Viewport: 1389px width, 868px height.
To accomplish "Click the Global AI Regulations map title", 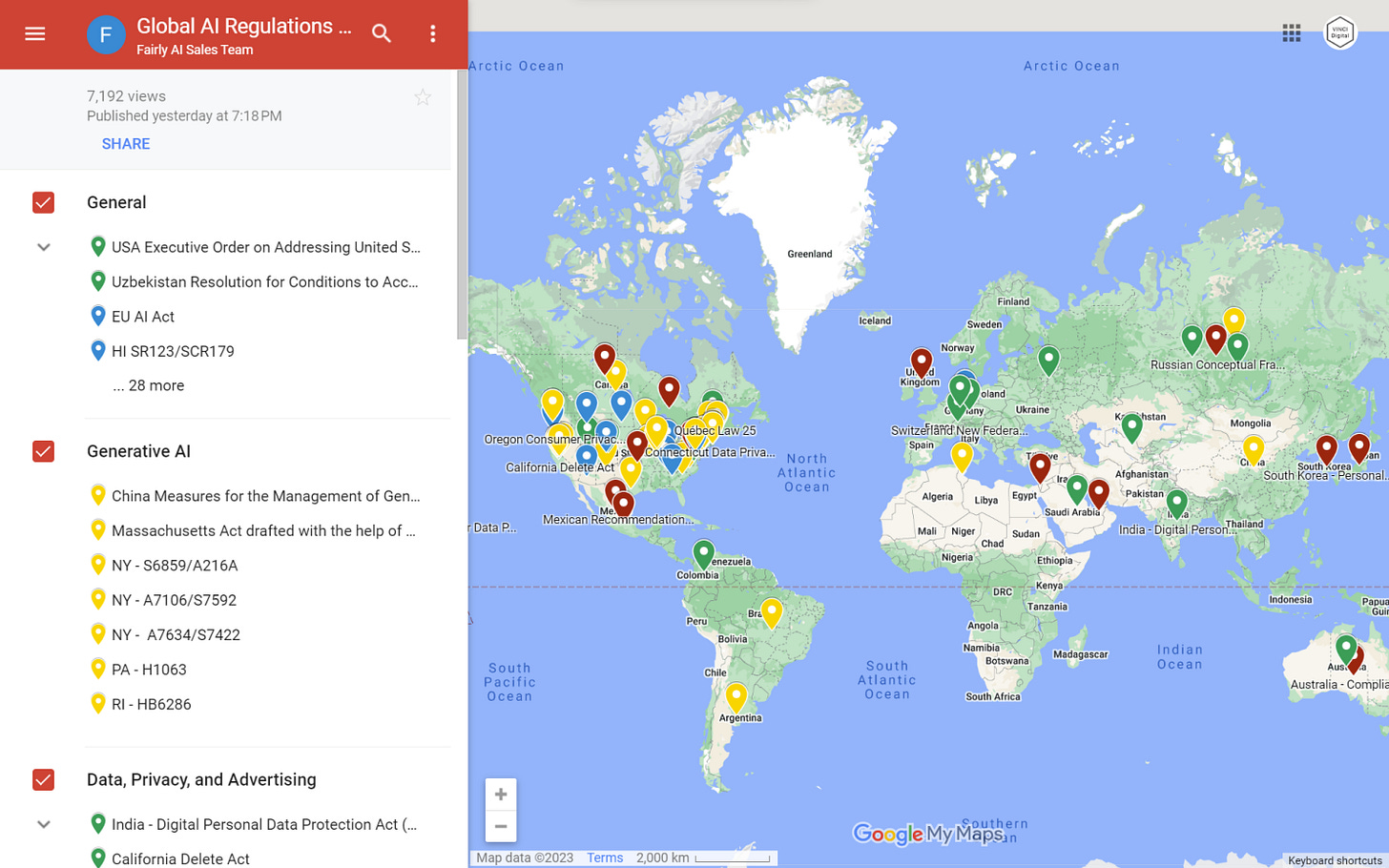I will (x=244, y=27).
